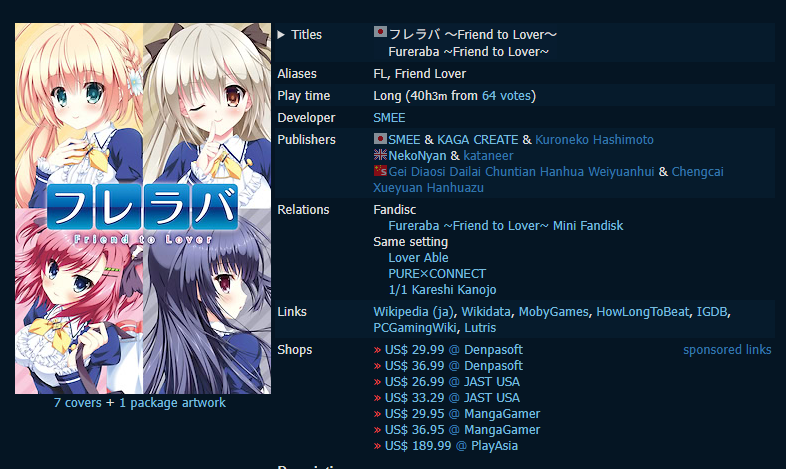Open the 64 votes play time link
The image size is (786, 469).
(506, 96)
